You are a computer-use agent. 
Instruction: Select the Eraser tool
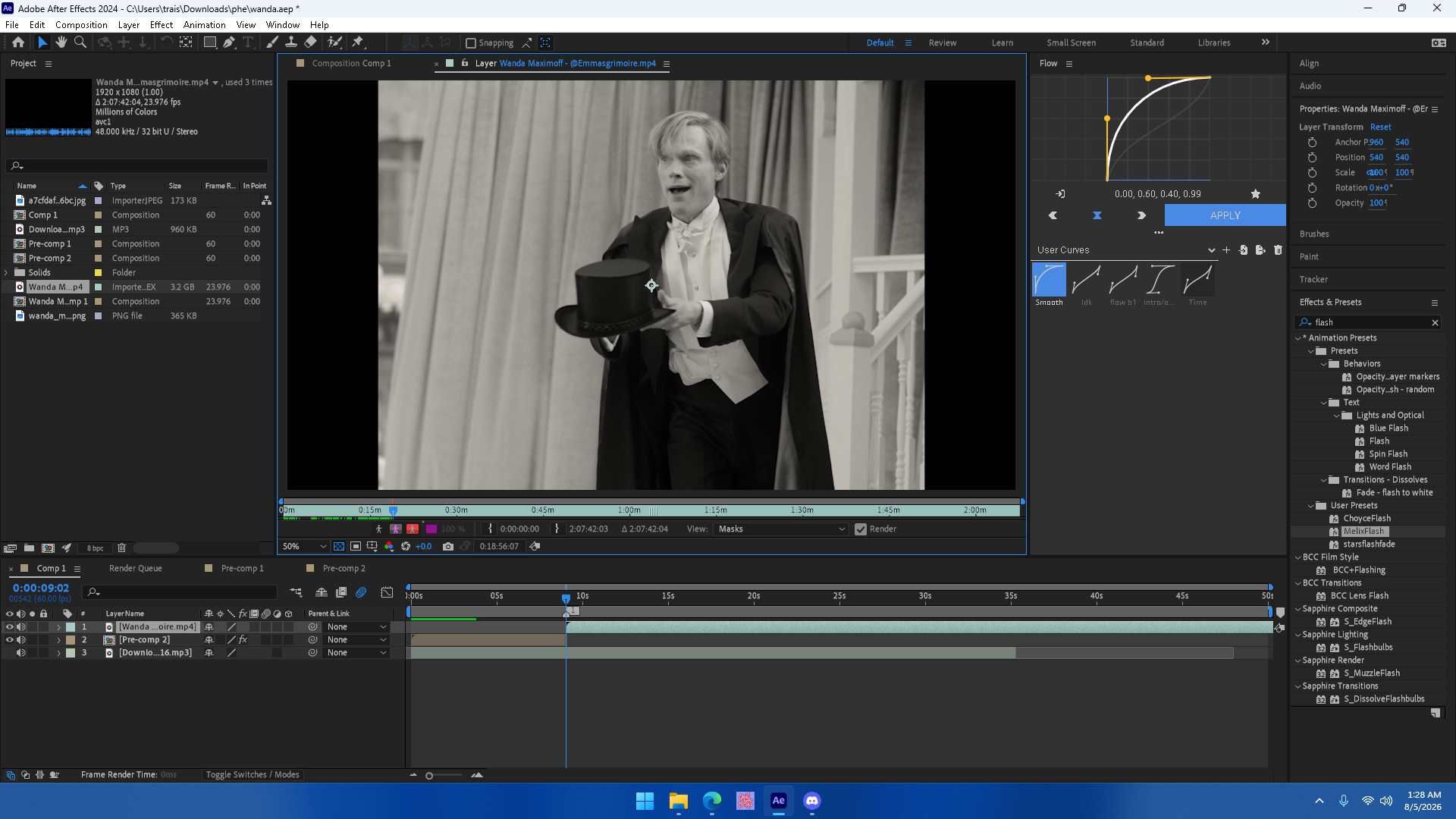click(x=310, y=42)
